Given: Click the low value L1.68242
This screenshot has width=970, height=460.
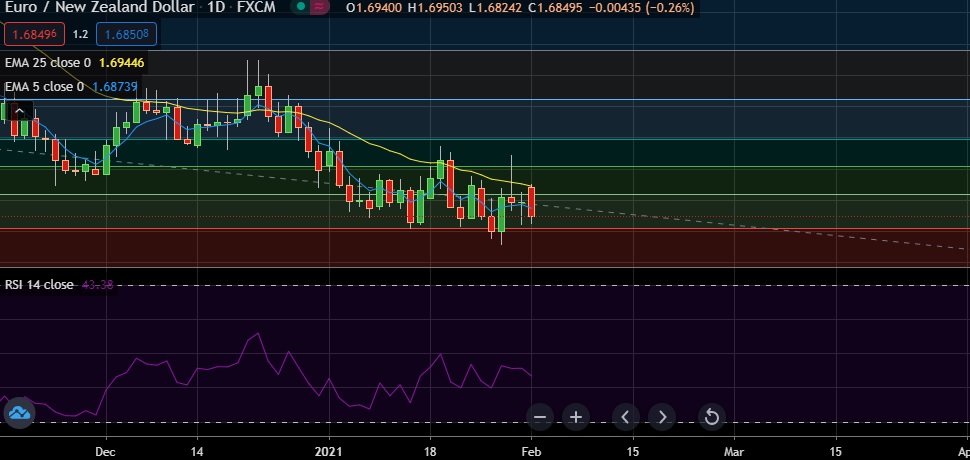Looking at the screenshot, I should pyautogui.click(x=495, y=8).
